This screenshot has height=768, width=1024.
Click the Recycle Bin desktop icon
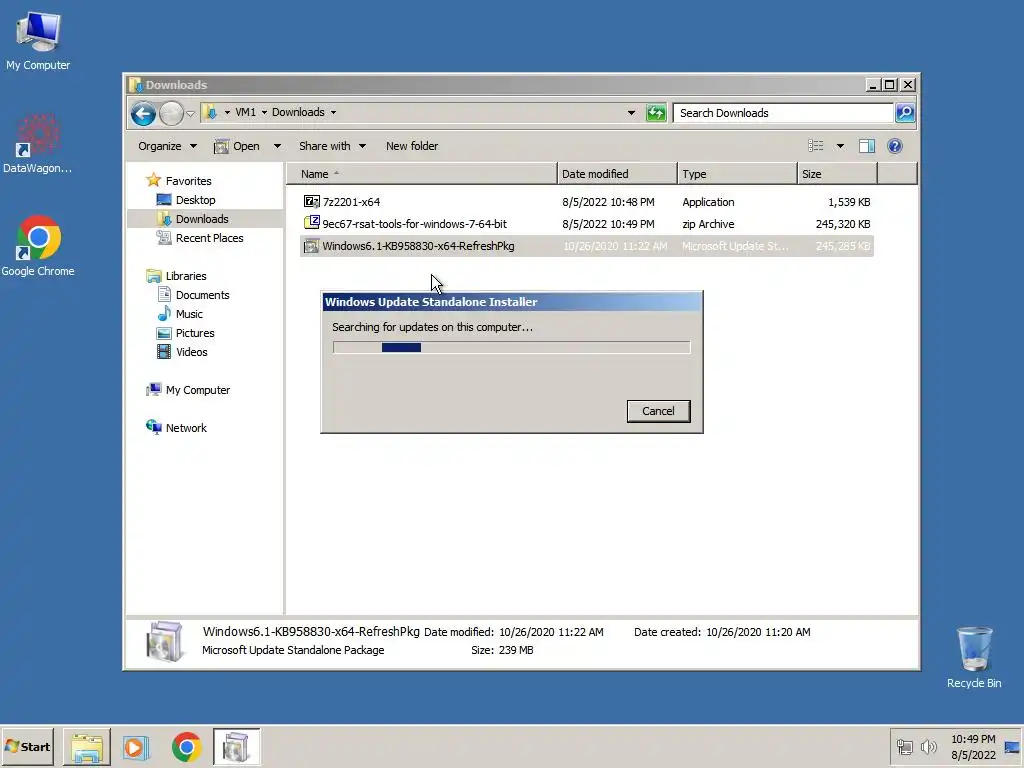click(974, 658)
